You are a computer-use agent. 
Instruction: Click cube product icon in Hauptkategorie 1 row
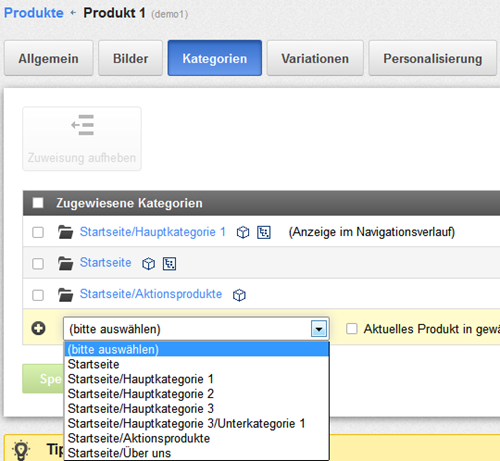point(243,232)
